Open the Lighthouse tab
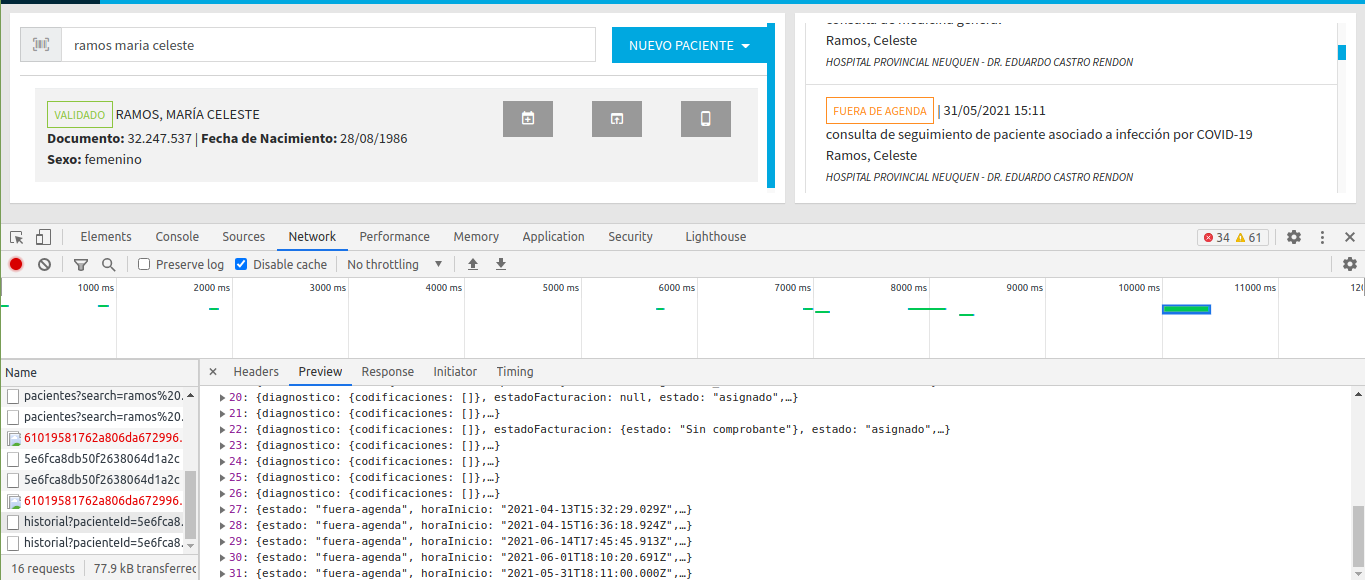 pyautogui.click(x=715, y=237)
